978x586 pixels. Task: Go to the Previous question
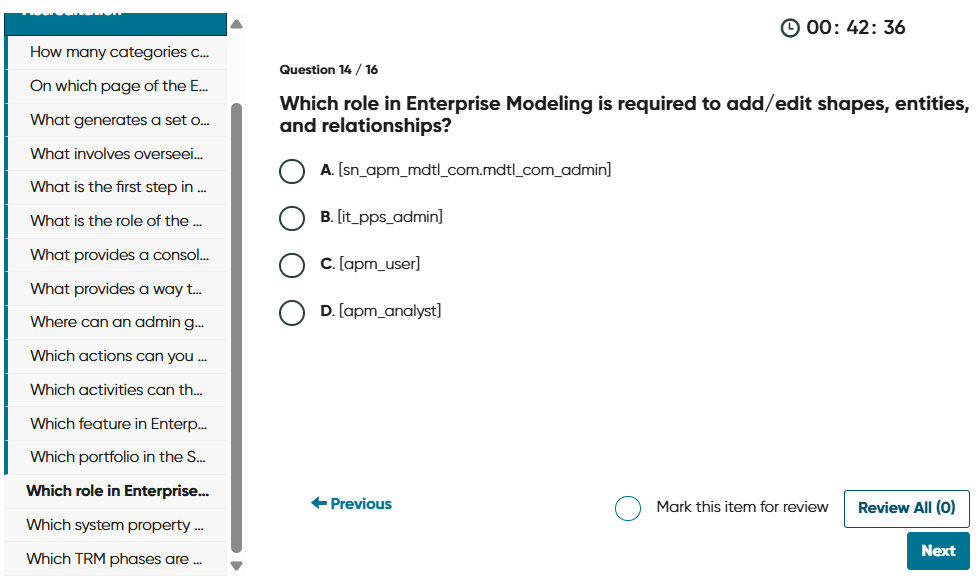[x=350, y=503]
